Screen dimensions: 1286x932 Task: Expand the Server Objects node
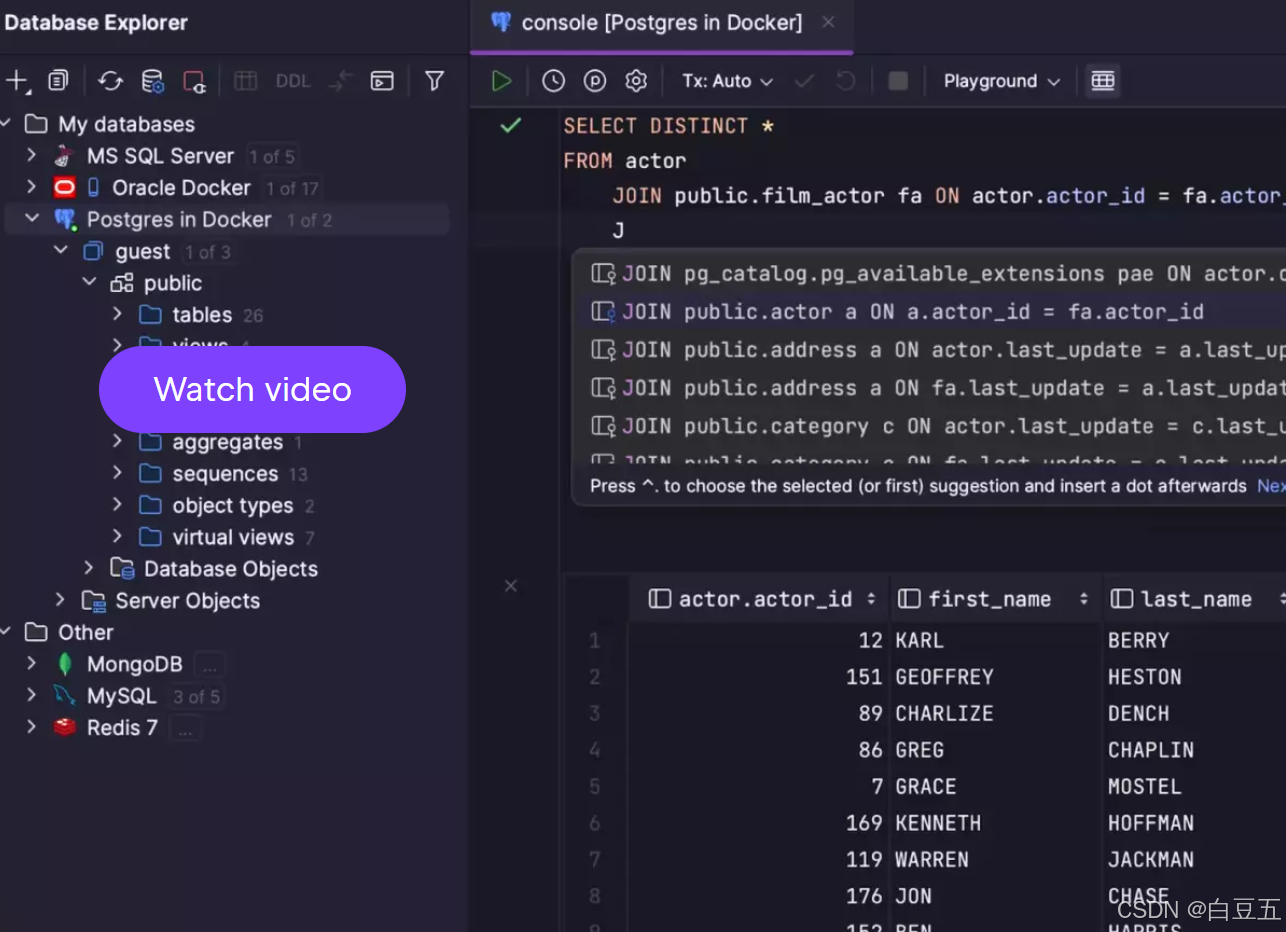coord(61,600)
